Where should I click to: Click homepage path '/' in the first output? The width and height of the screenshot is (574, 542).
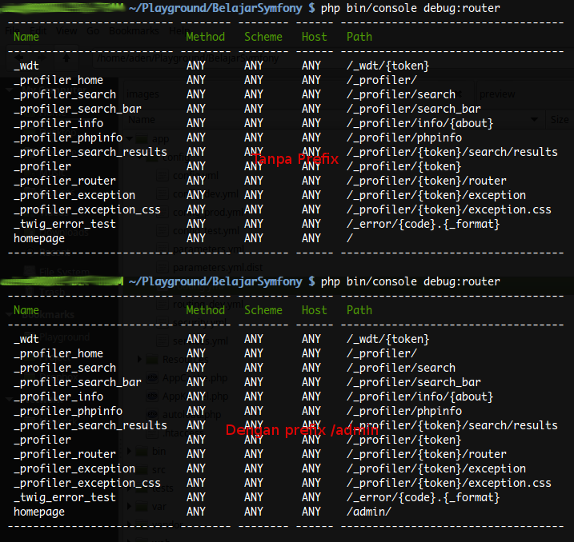350,238
